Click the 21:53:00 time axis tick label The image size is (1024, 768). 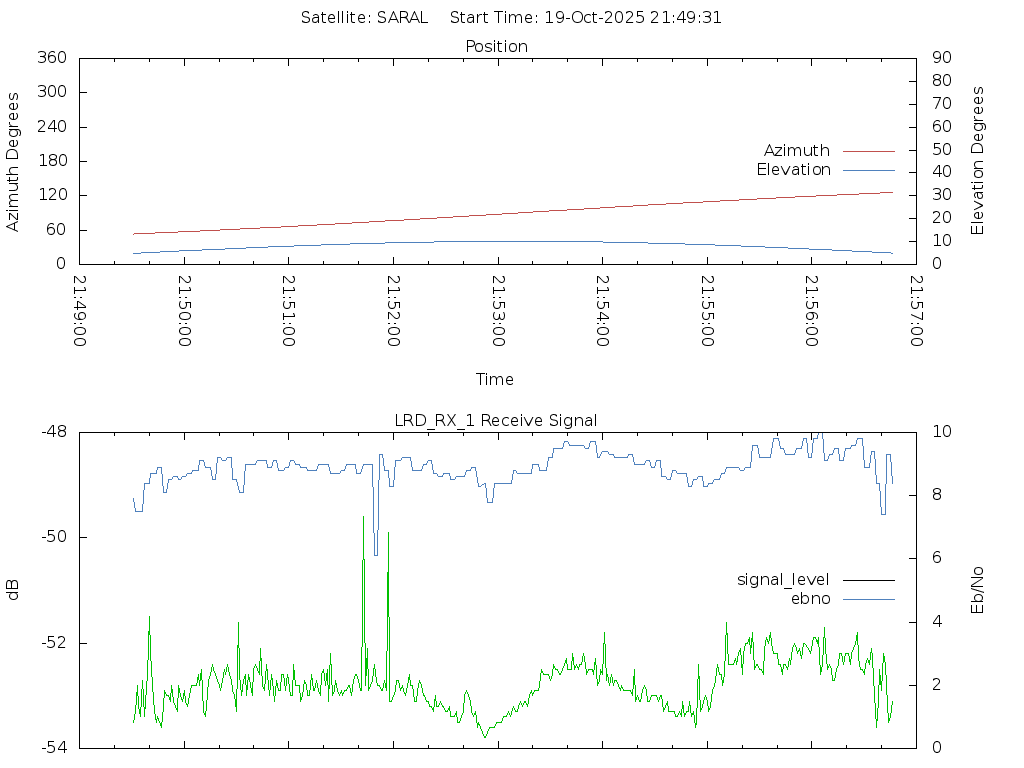coord(497,311)
